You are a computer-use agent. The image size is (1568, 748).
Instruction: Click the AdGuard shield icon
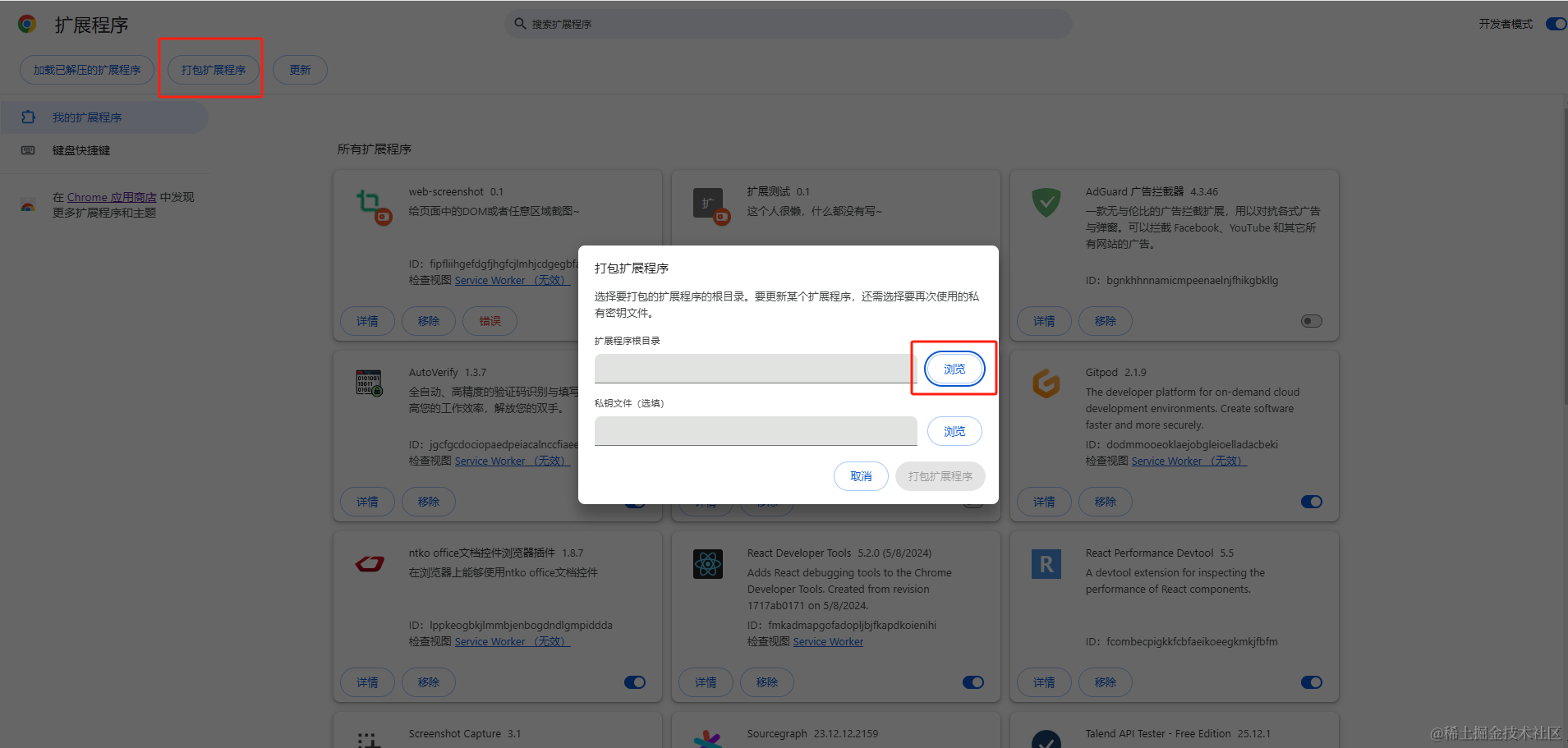(1046, 202)
